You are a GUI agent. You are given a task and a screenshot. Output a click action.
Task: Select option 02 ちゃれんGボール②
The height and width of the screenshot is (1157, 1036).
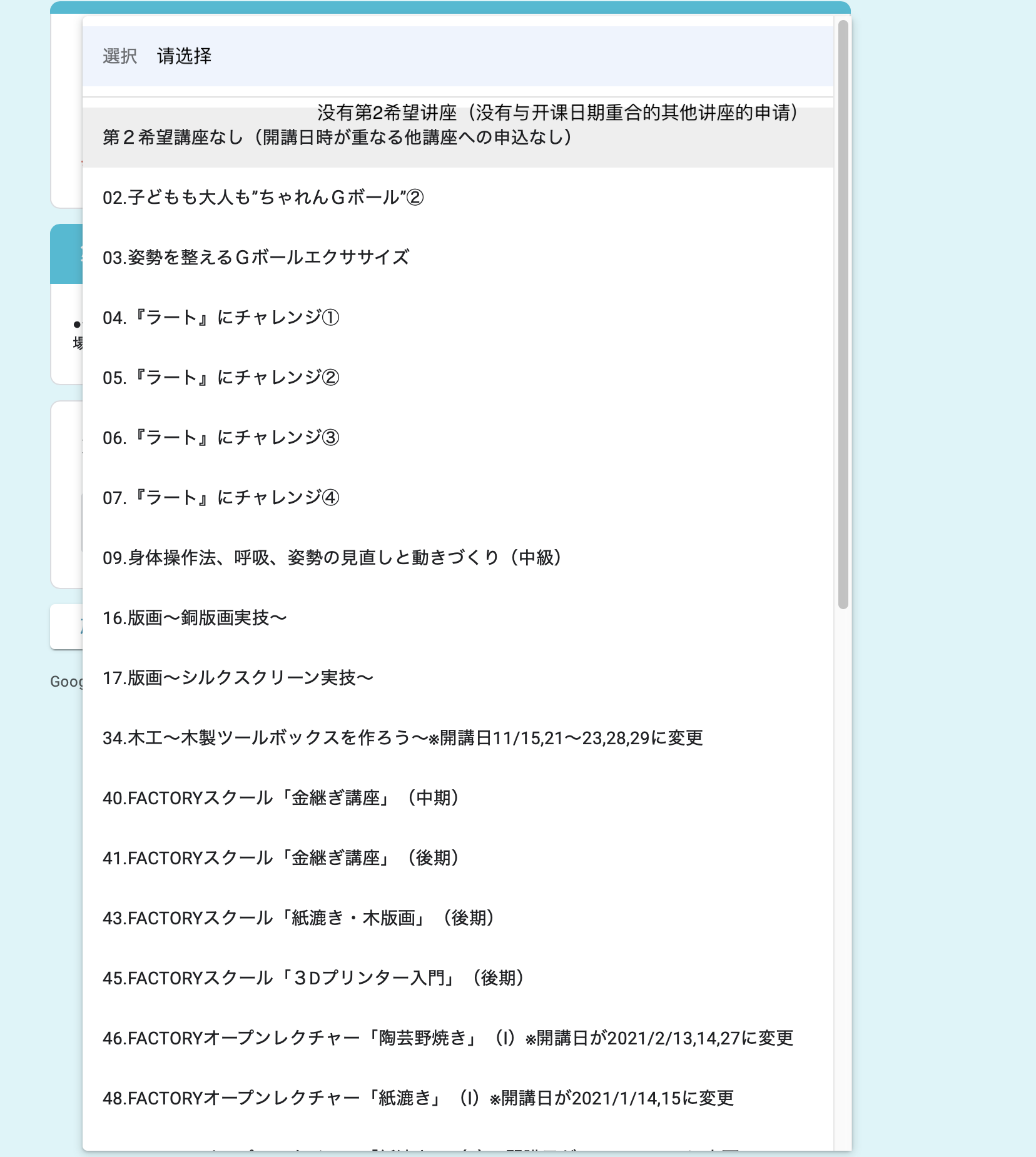(263, 198)
